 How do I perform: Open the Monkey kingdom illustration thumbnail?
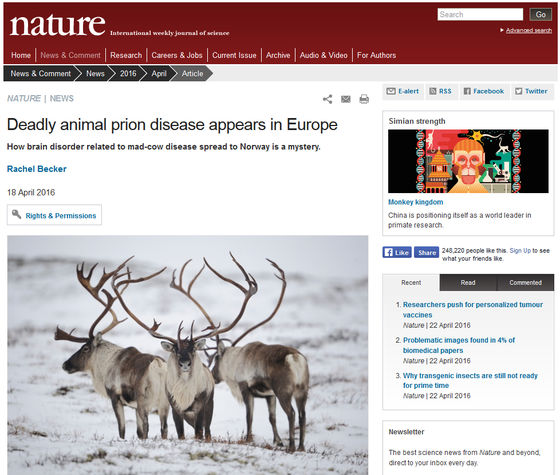click(x=468, y=161)
